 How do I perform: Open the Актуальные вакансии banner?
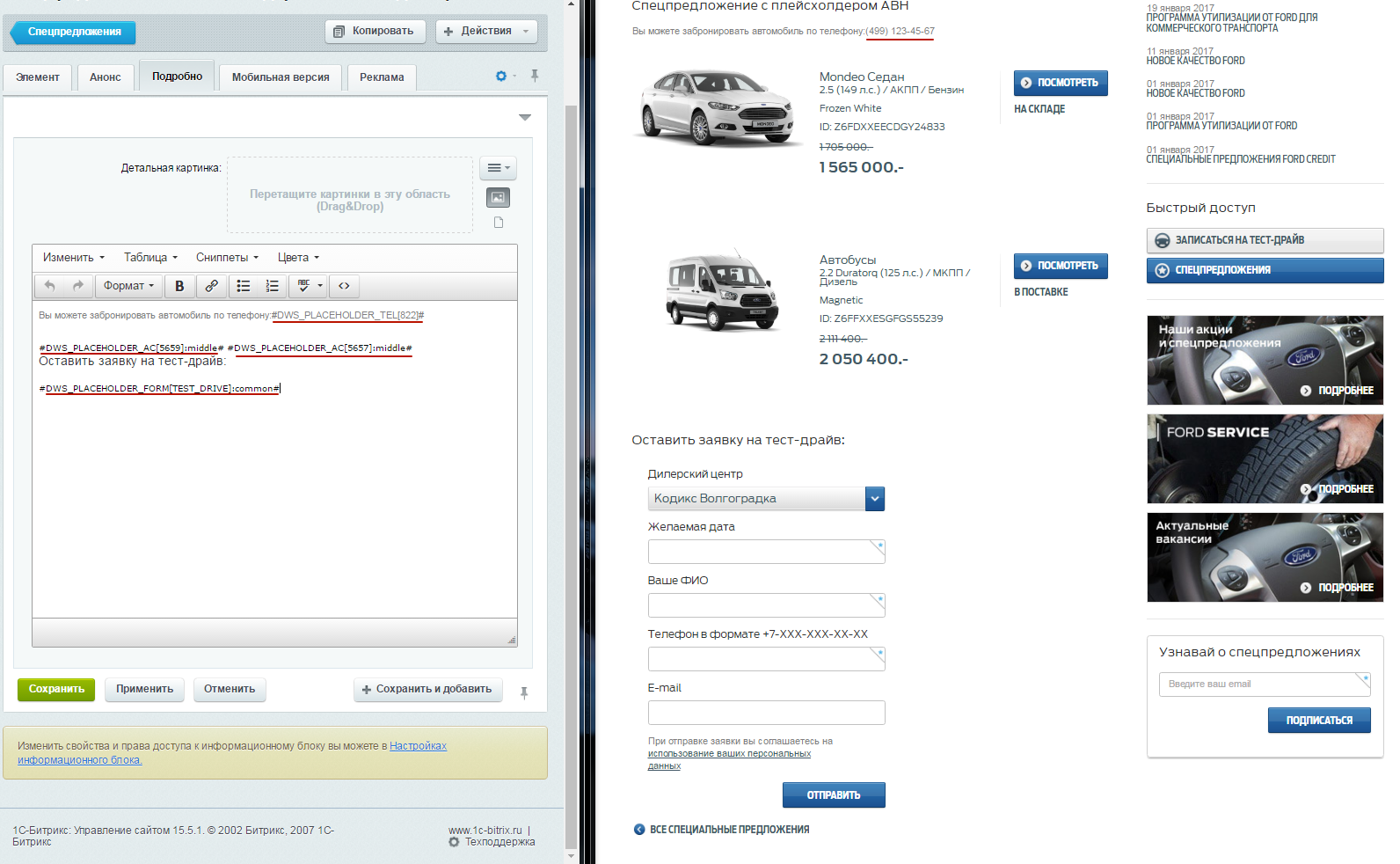1265,558
